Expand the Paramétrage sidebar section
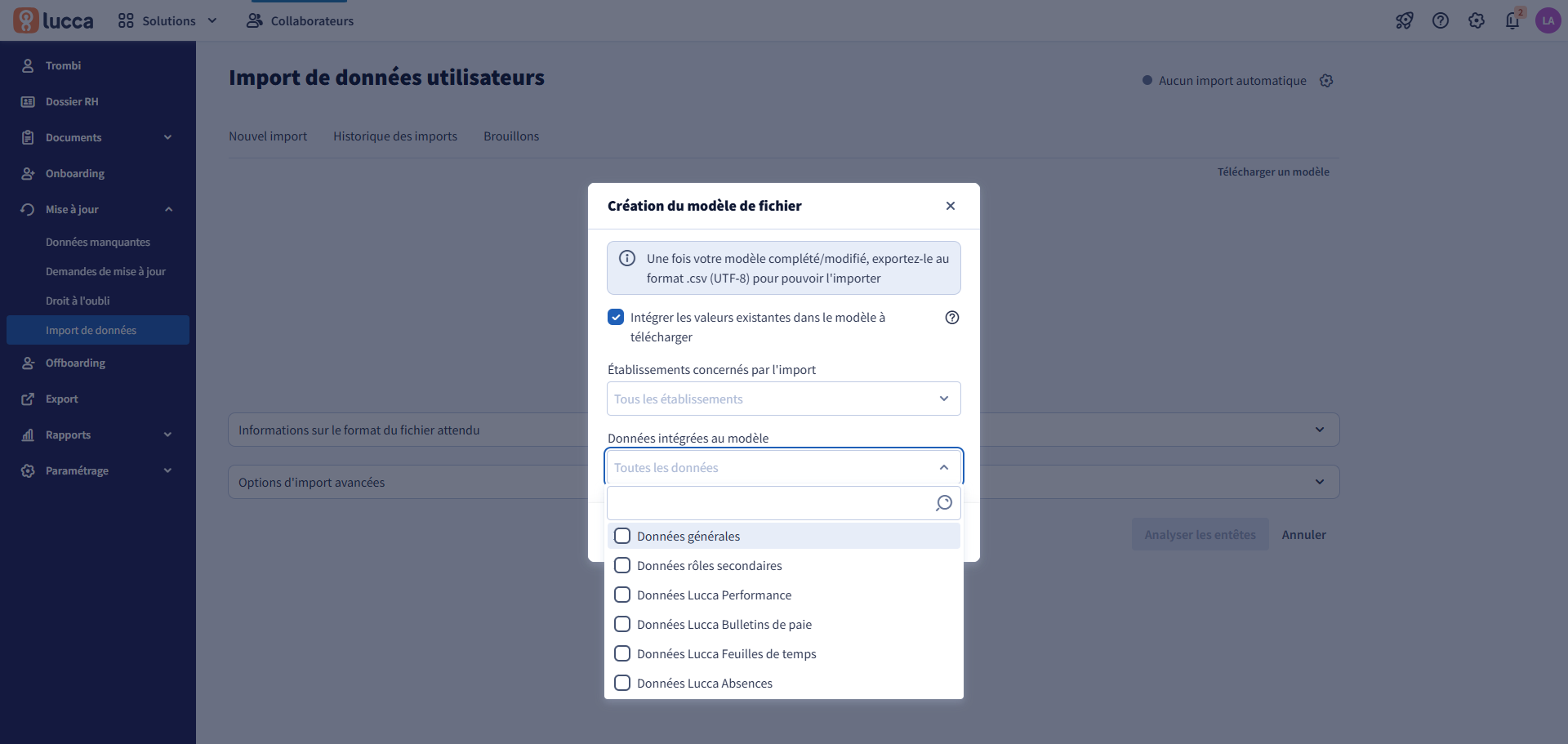 pyautogui.click(x=168, y=470)
